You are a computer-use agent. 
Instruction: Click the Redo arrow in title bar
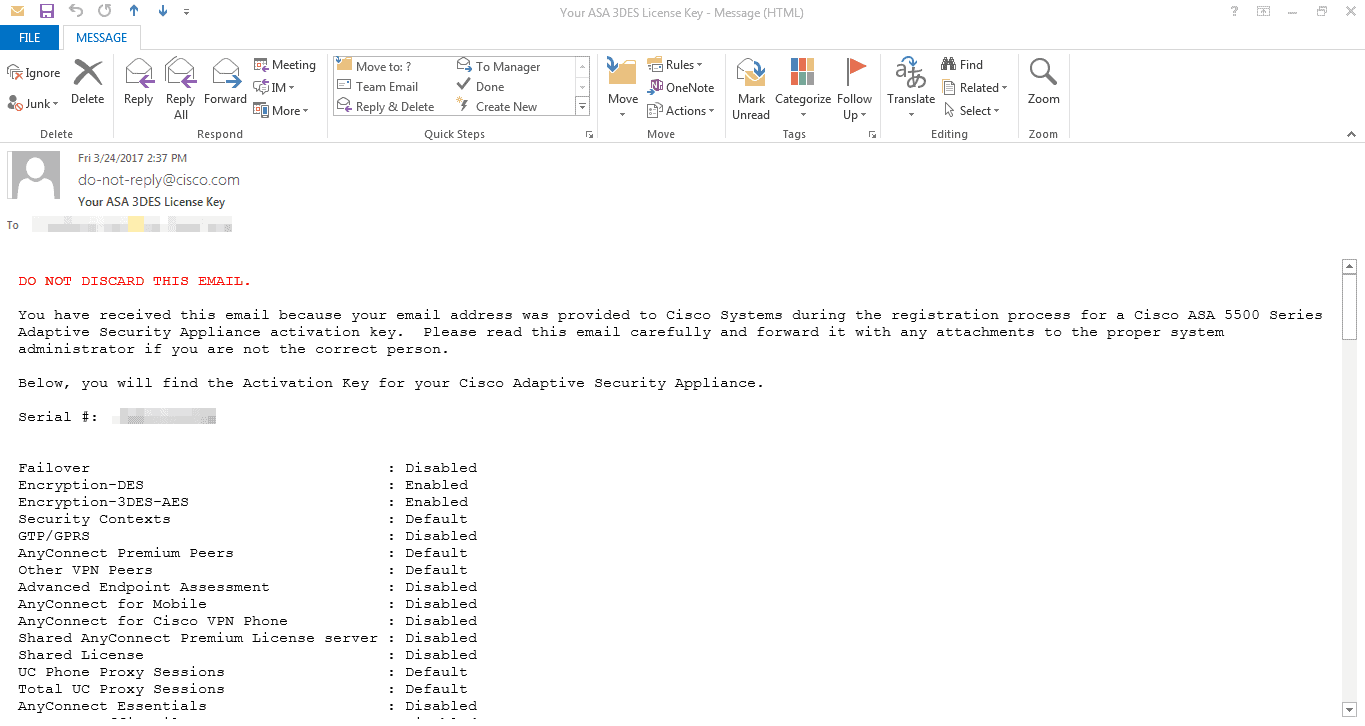[105, 12]
